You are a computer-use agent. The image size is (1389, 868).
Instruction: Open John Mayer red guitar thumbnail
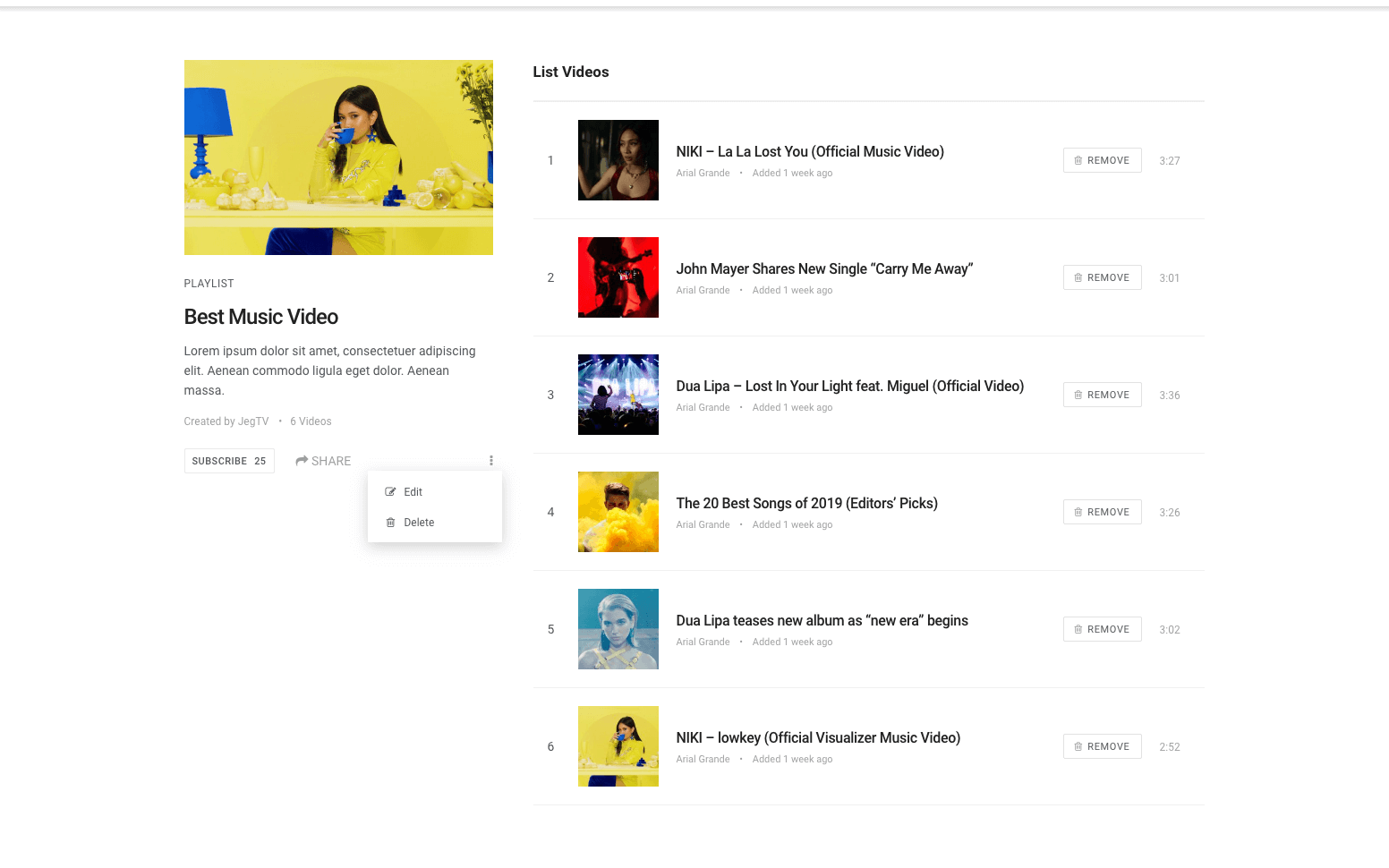tap(618, 277)
